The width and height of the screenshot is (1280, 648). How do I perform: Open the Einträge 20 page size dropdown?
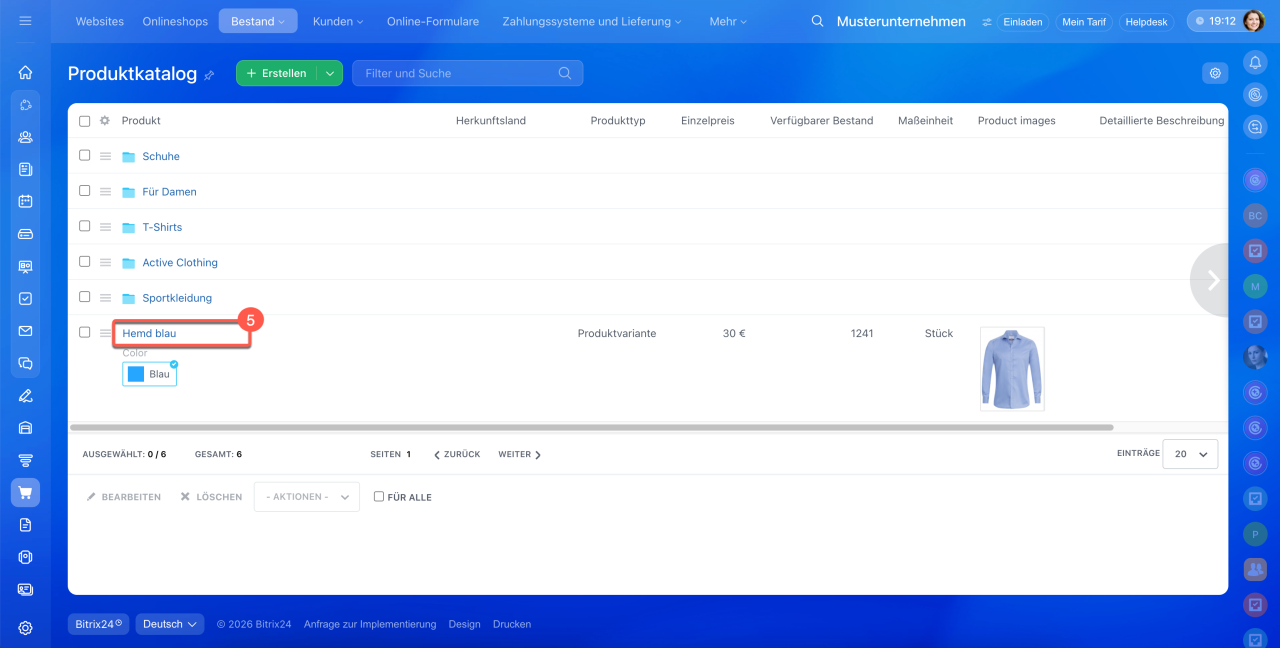point(1190,454)
